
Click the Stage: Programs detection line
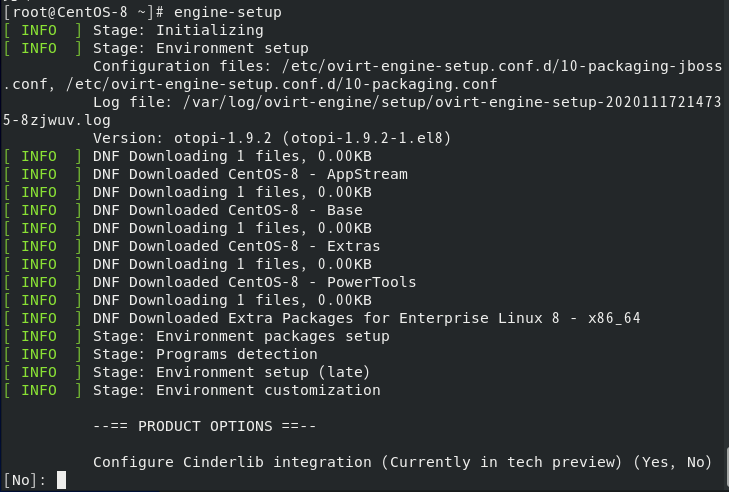[205, 354]
